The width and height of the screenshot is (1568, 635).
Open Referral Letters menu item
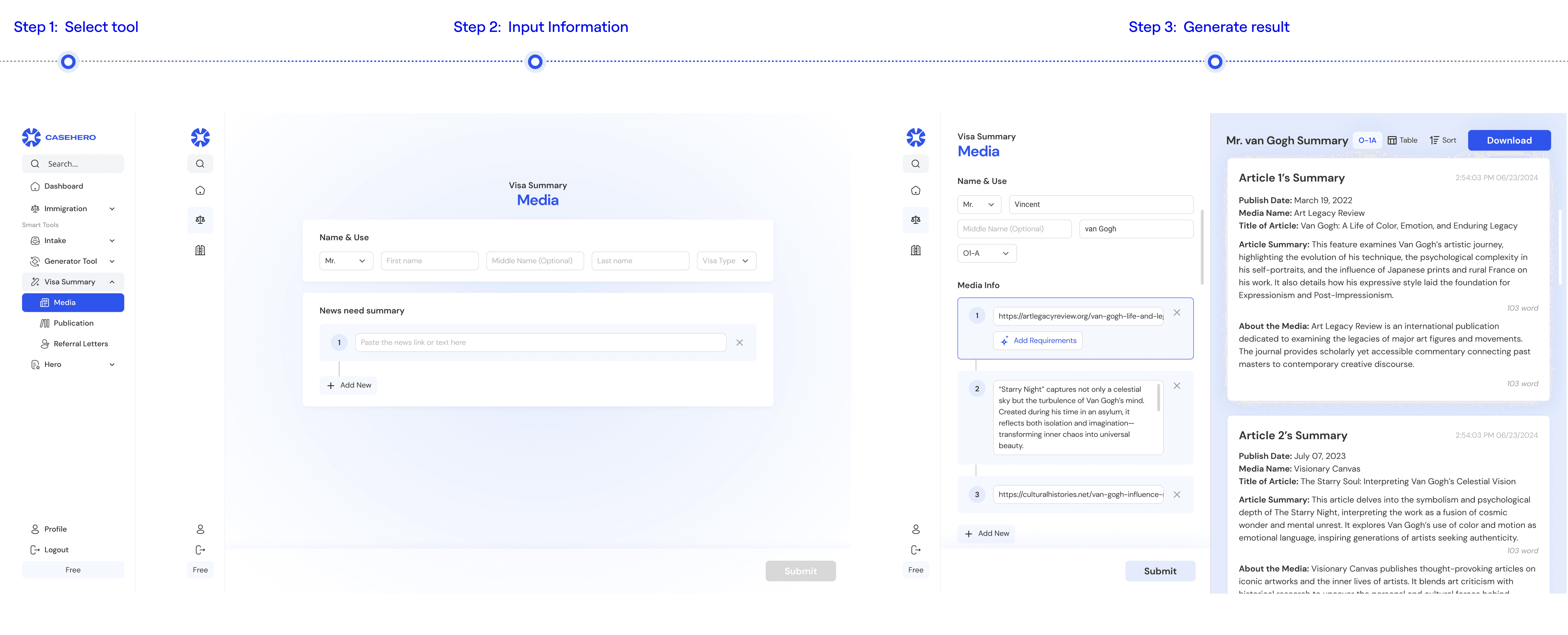pyautogui.click(x=80, y=344)
